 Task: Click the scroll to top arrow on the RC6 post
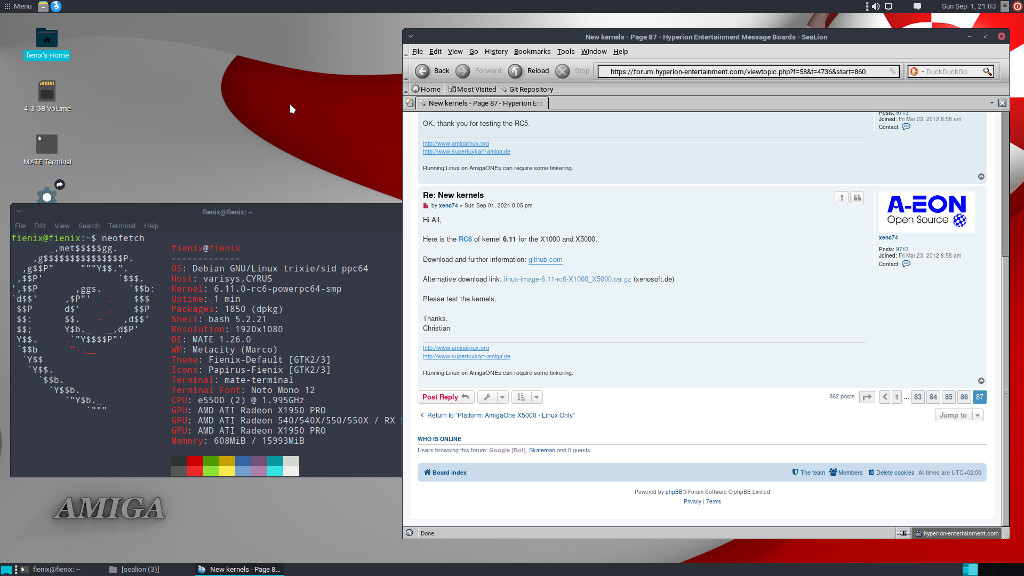click(x=981, y=381)
